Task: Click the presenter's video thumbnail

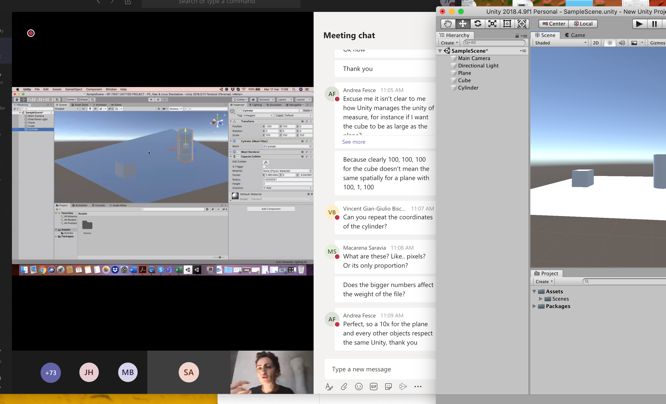Action: pos(272,372)
